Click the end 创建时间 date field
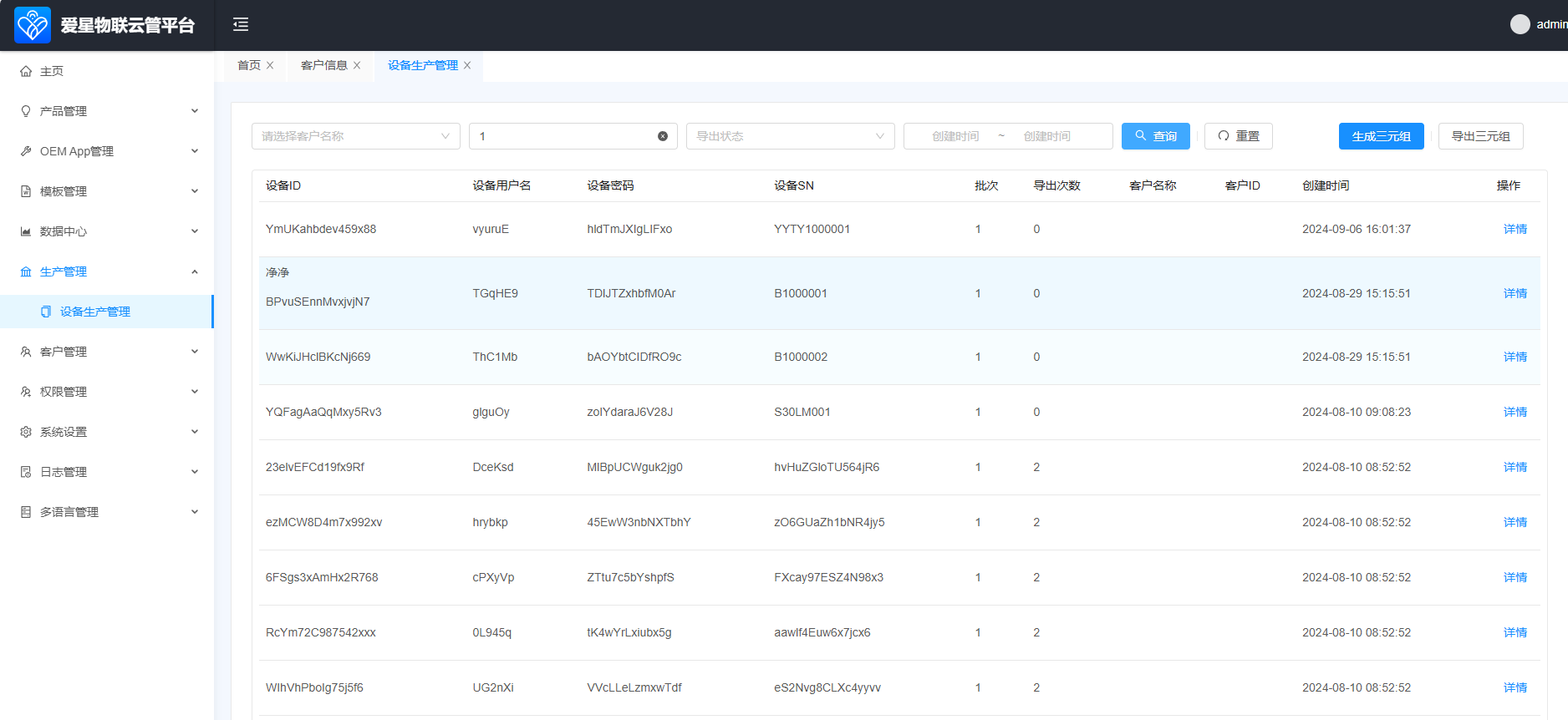Viewport: 1568px width, 720px height. 1047,136
